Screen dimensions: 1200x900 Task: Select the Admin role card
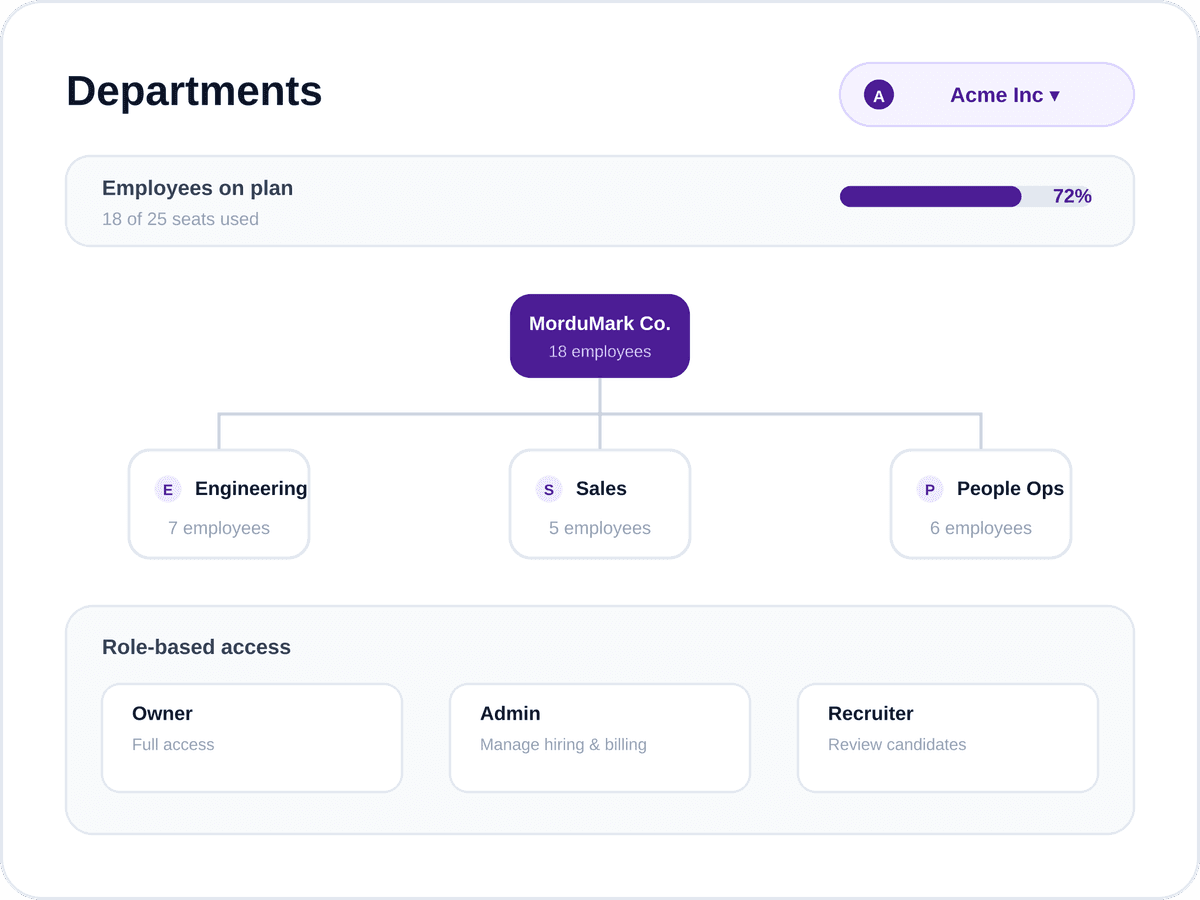600,738
